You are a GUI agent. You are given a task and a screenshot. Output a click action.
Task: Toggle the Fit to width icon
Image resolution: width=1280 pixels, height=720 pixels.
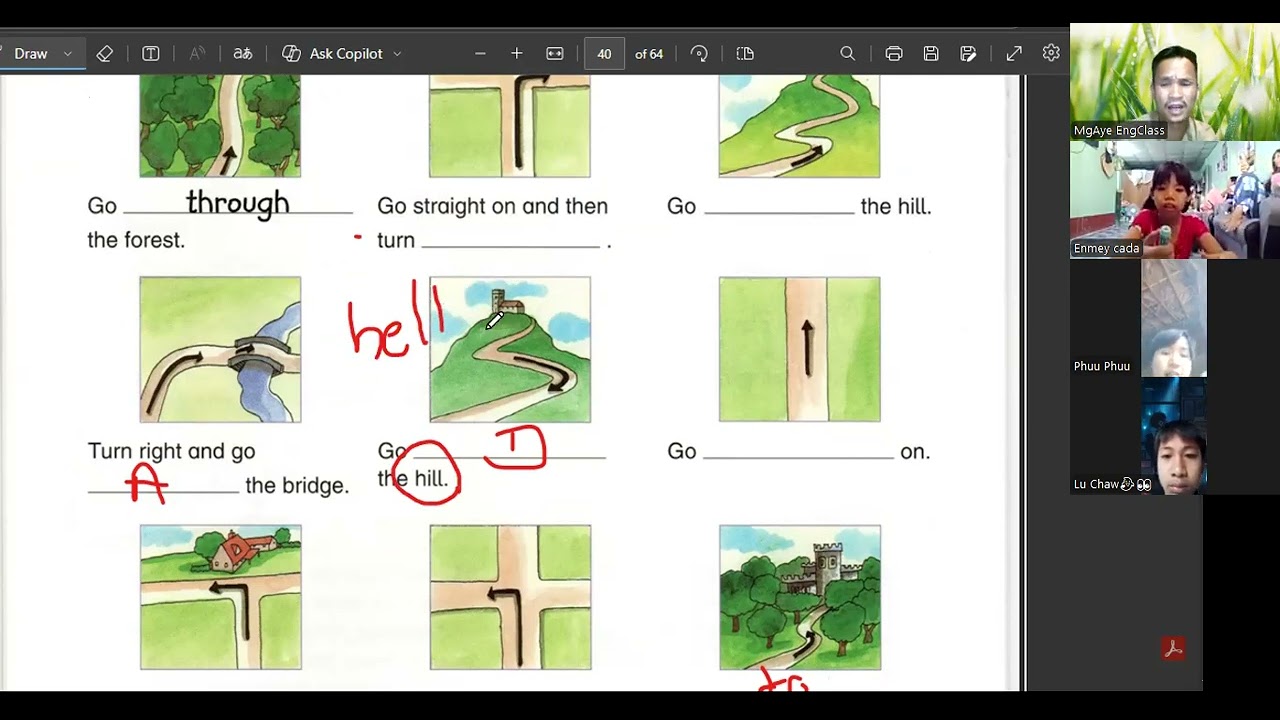click(555, 54)
